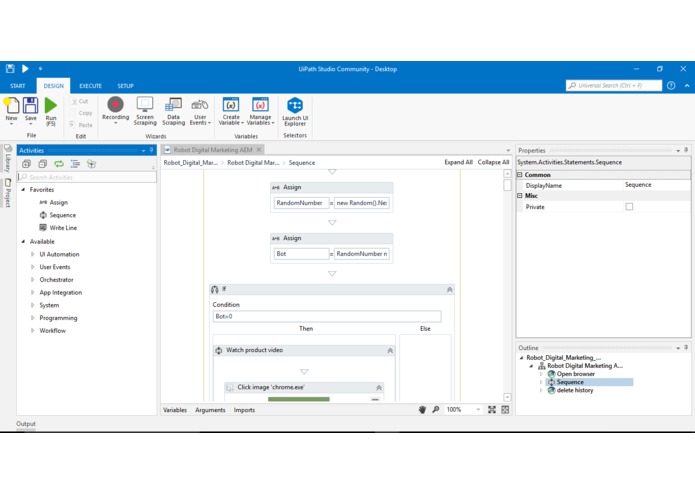Open the zoom percentage dropdown

[478, 410]
